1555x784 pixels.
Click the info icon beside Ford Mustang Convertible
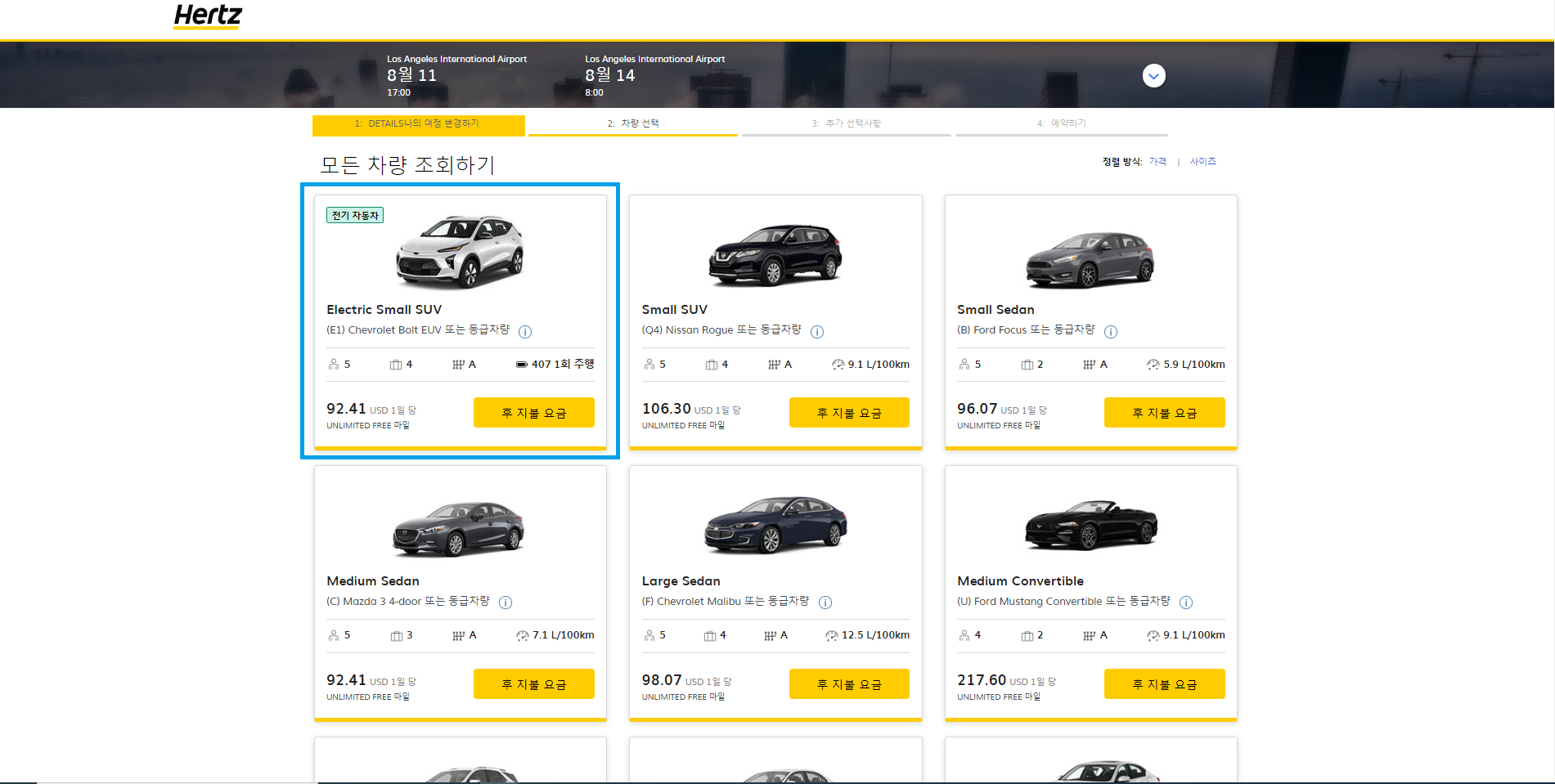[1186, 603]
